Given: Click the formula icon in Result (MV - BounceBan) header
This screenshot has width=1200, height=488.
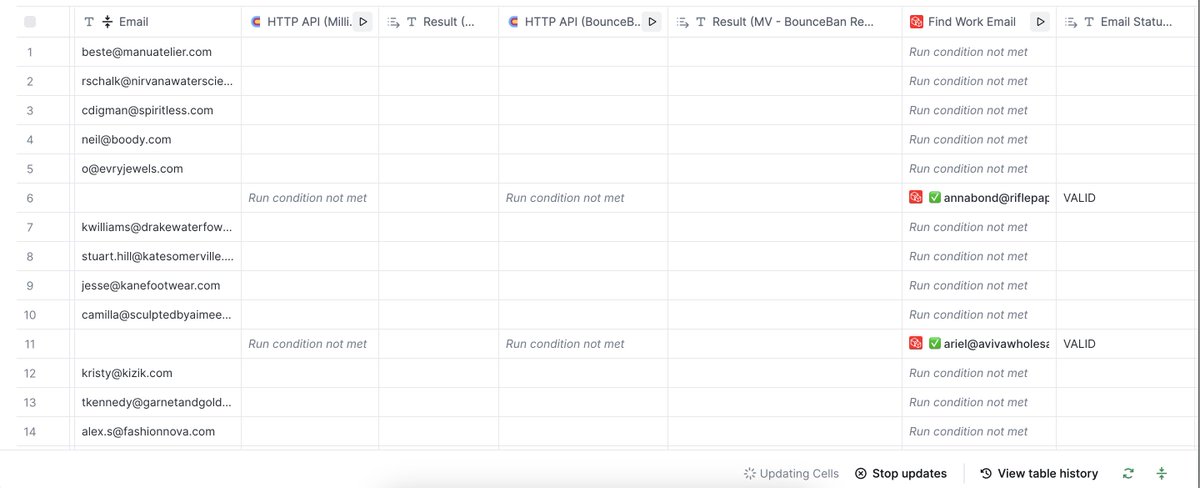Looking at the screenshot, I should pos(682,21).
